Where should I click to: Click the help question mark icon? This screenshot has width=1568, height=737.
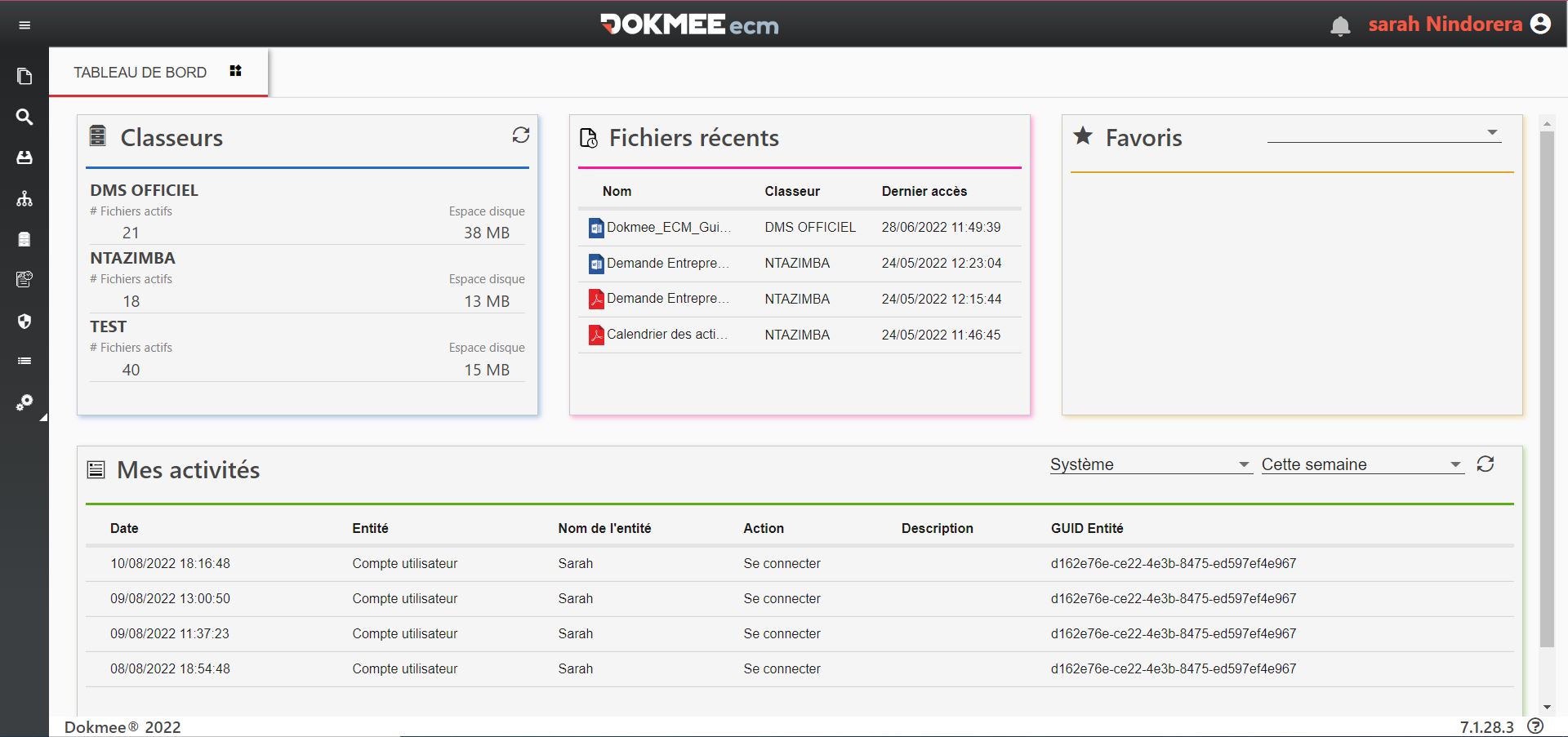coord(1535,726)
